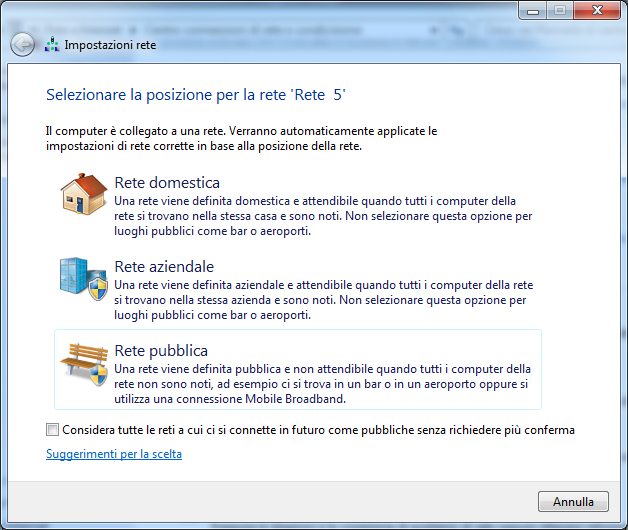The width and height of the screenshot is (628, 530).
Task: Open the Suggerimenti per la scelta link
Action: (114, 454)
